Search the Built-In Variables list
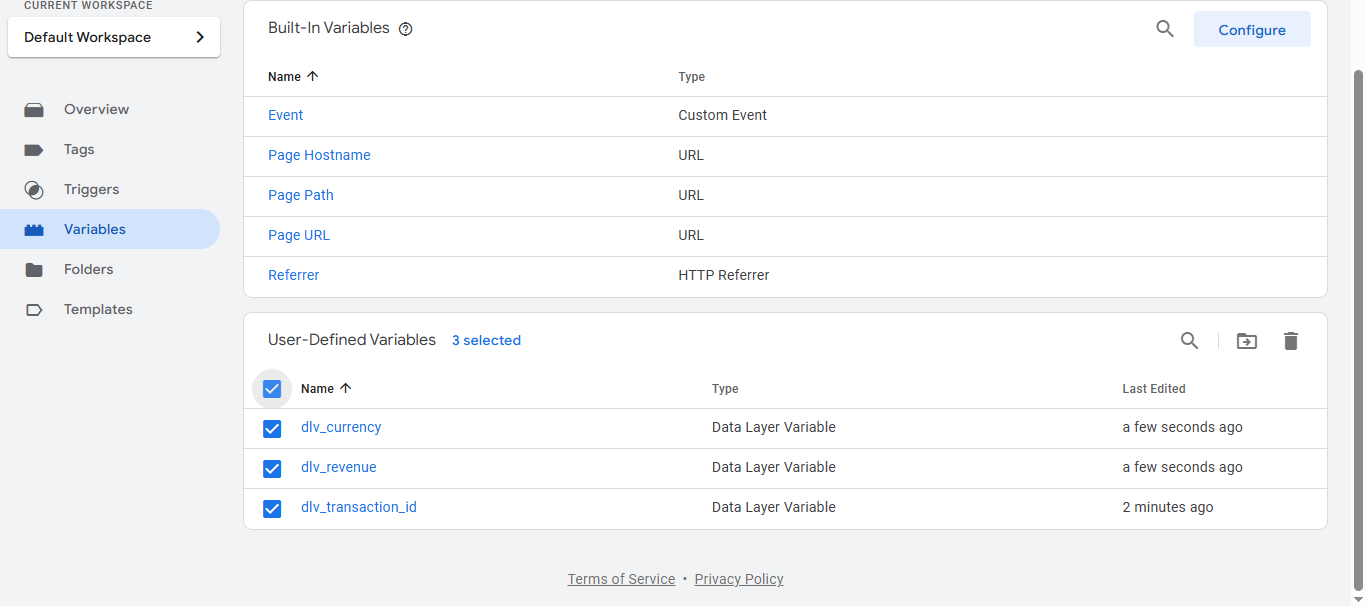Screen dimensions: 1366x606 (1165, 29)
